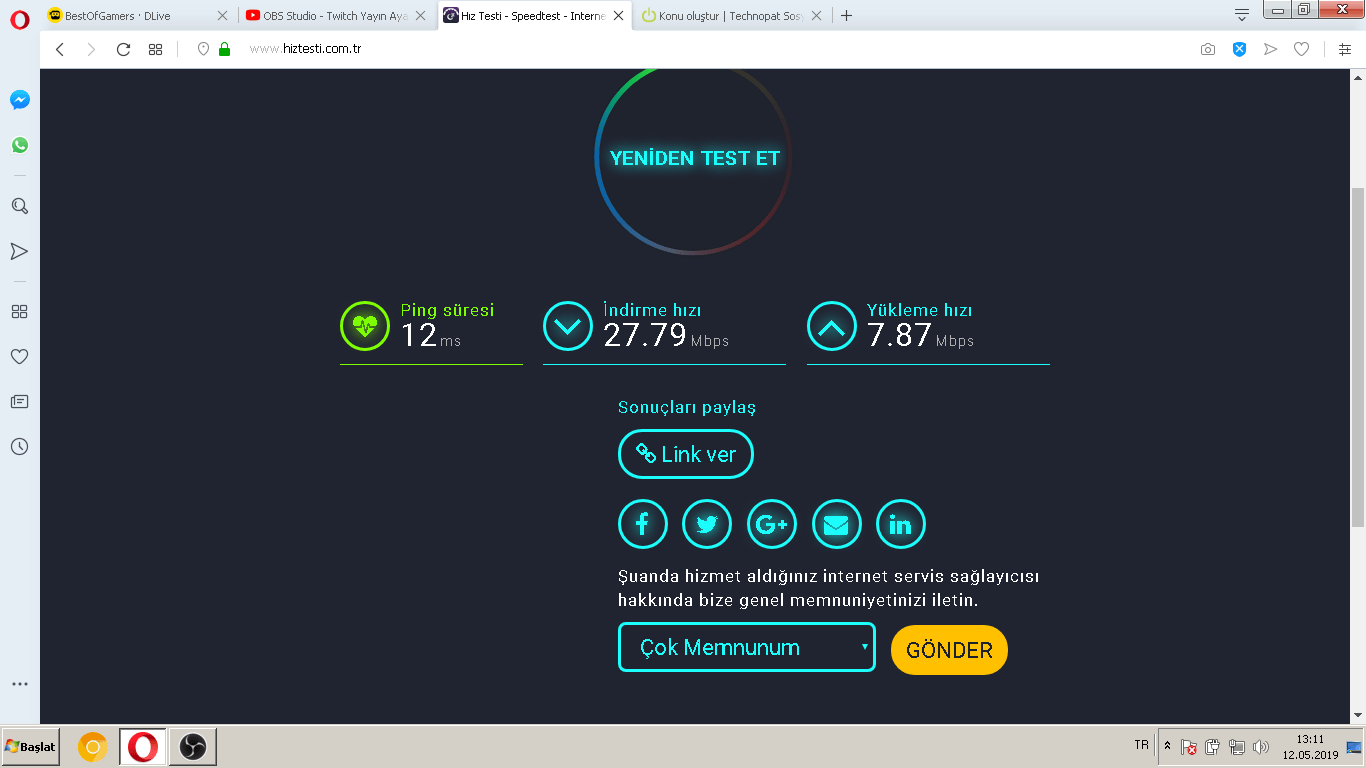Switch to the BestOfGamers DLive tab
Viewport: 1366px width, 768px height.
(138, 16)
